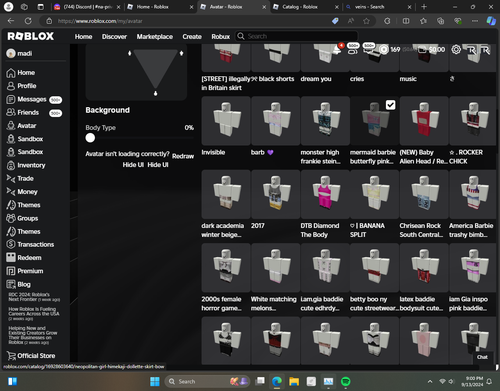Go back in the browser
This screenshot has width=500, height=391.
pos(11,21)
